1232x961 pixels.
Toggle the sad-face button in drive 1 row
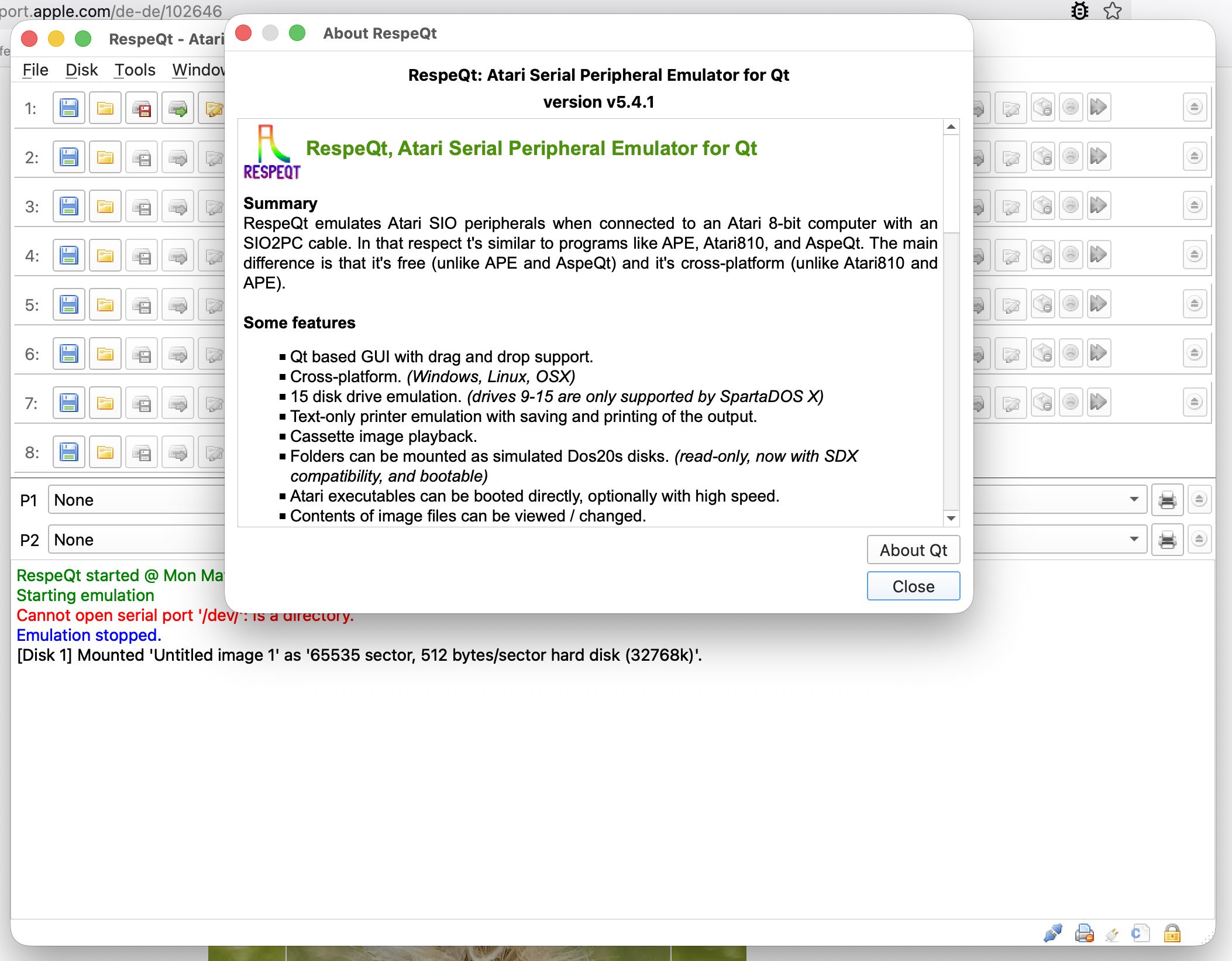click(1071, 108)
